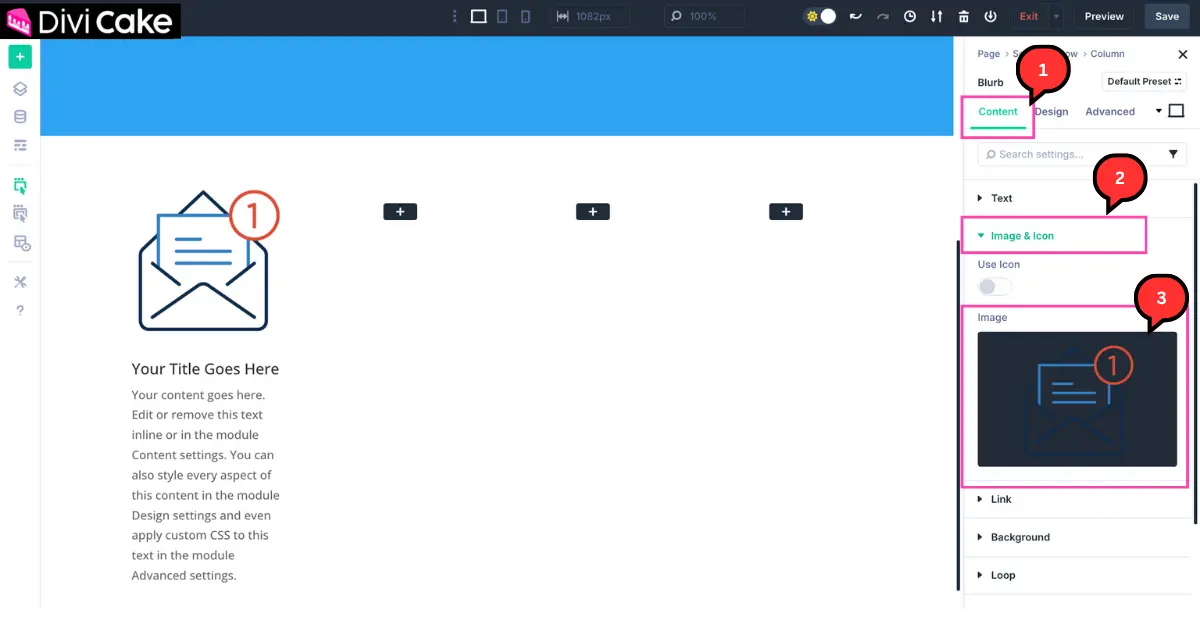1200x630 pixels.
Task: Close the Blurb settings panel
Action: pos(1183,55)
